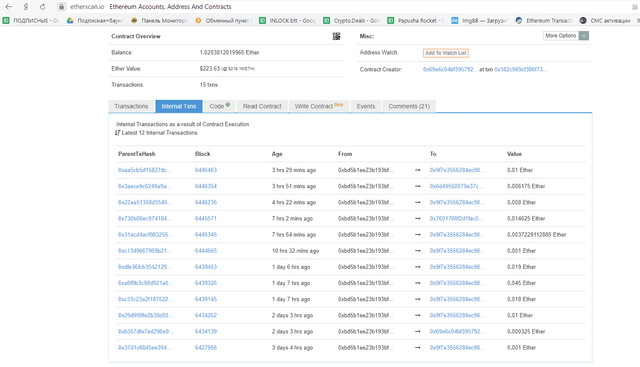Open the 'СМС активации' bookmark
Viewport: 640px width, 367px height.
click(606, 20)
